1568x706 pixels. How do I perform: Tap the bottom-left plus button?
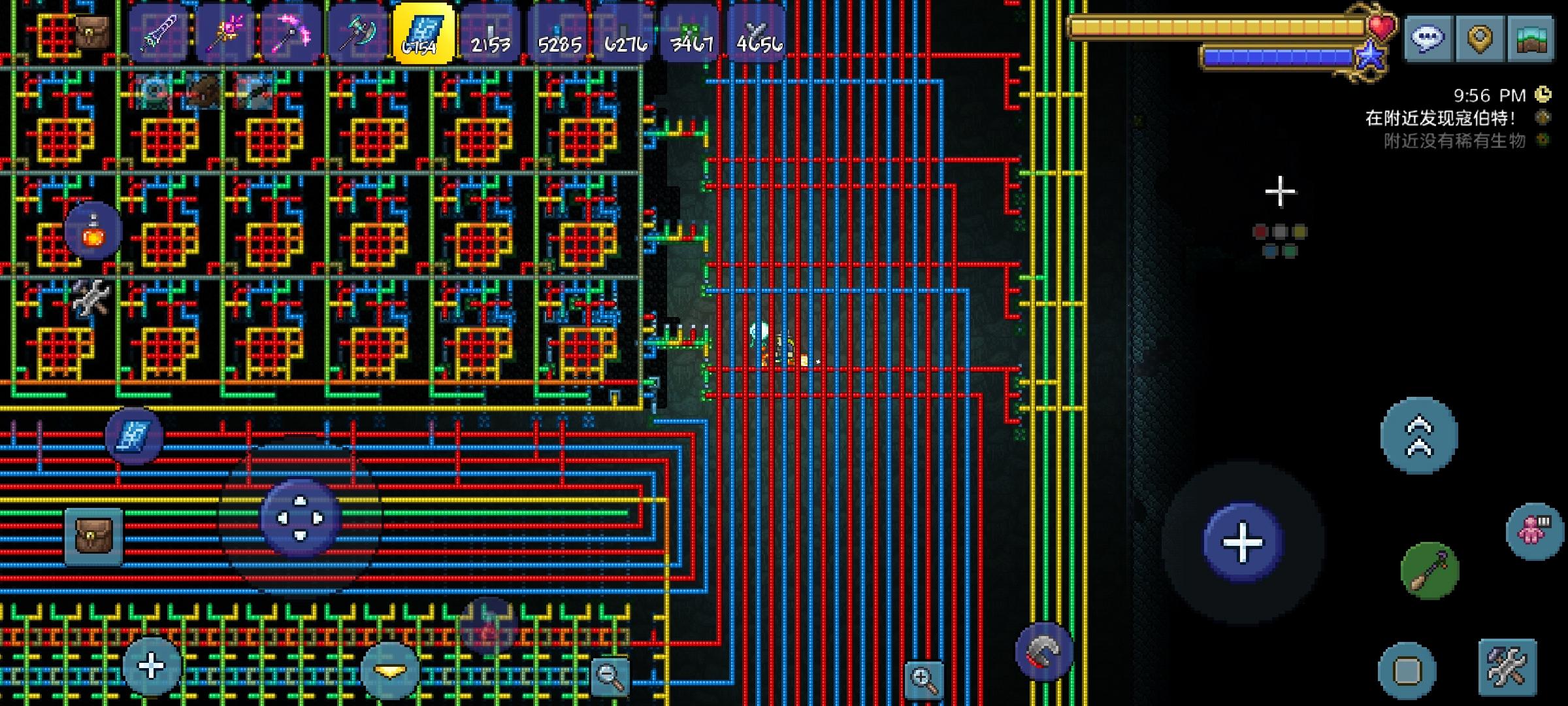pyautogui.click(x=152, y=667)
